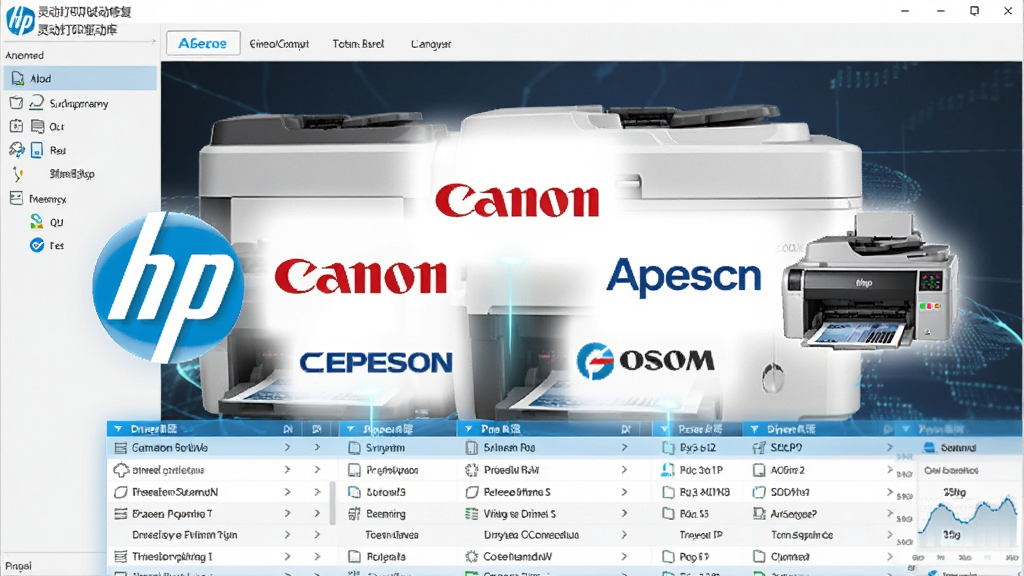Screen dimensions: 1024x576
Task: Open the rightmost Dinert column header dropdown
Action: coord(754,429)
